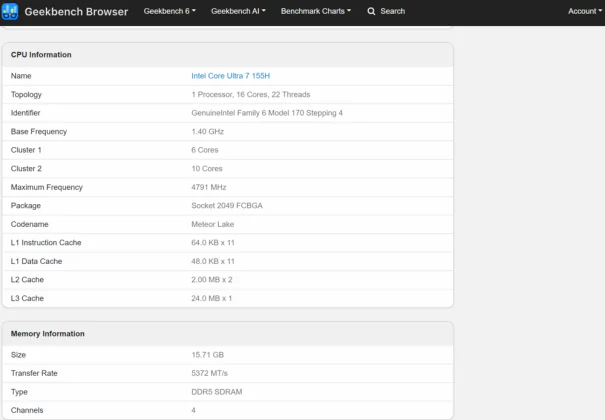
Task: Click the L2 Cache value '2.00 MB x 2'
Action: [x=212, y=280]
